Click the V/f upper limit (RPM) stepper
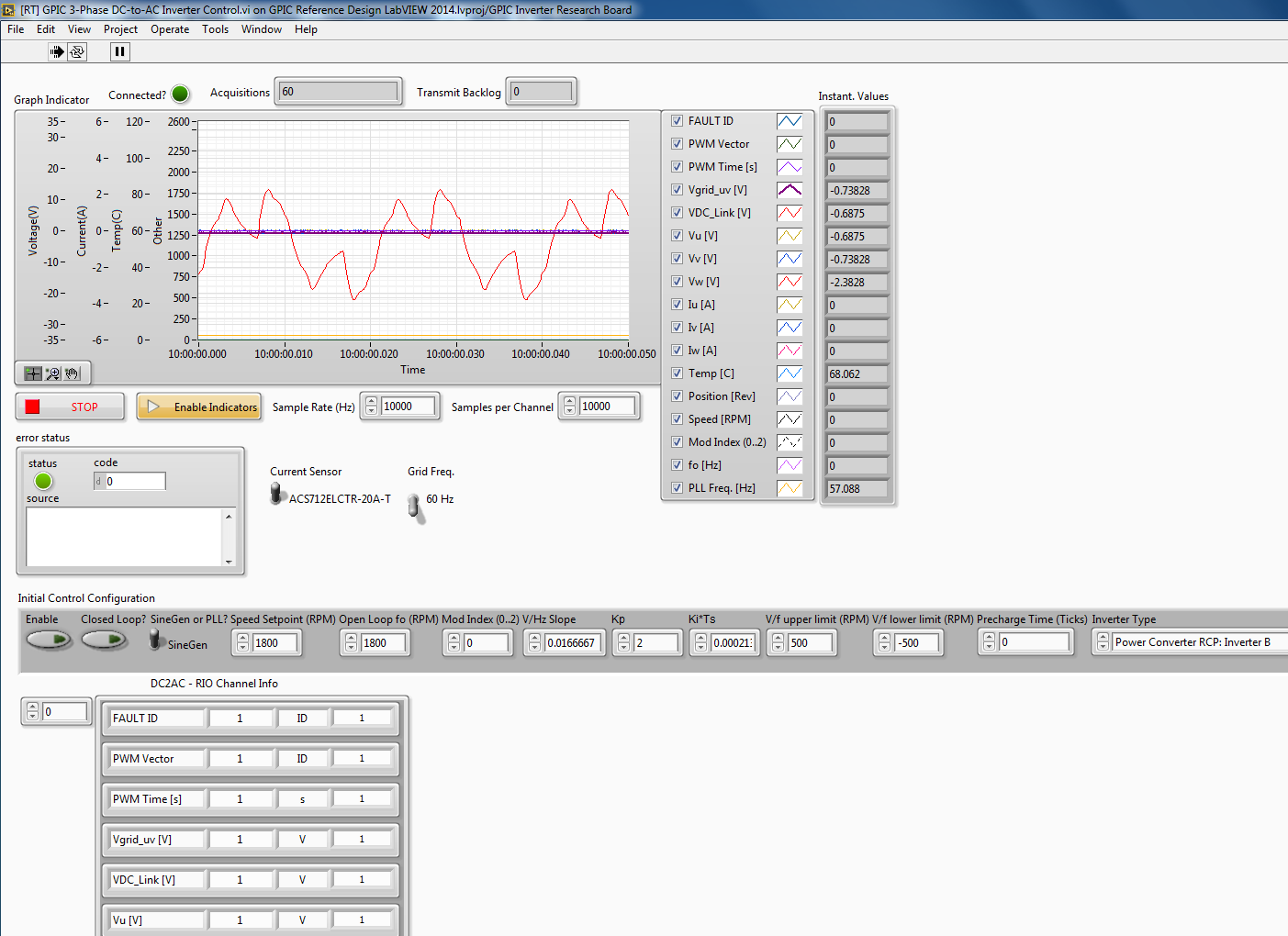Screen dimensions: 1288x936 point(778,643)
